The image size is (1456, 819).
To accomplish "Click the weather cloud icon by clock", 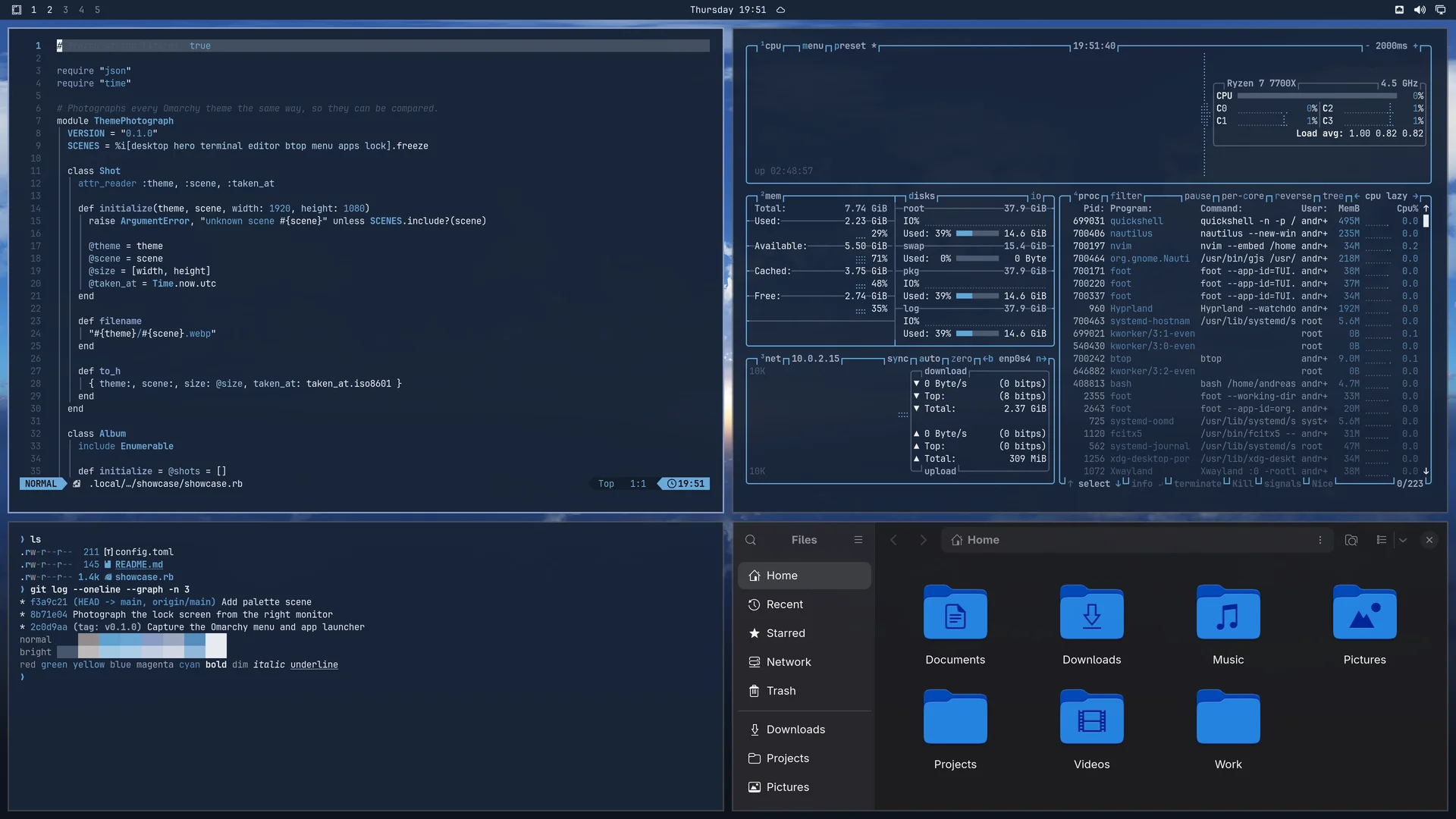I will click(780, 10).
